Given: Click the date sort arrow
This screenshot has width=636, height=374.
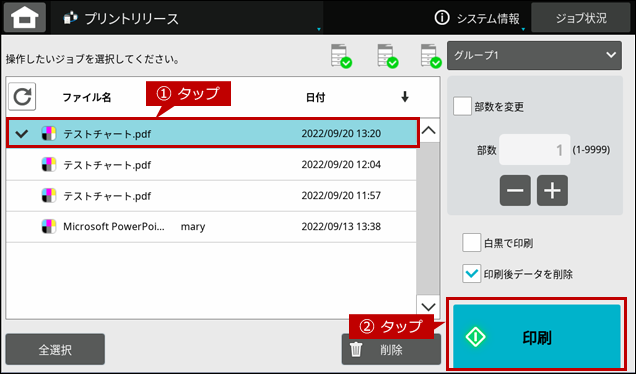Looking at the screenshot, I should (404, 97).
